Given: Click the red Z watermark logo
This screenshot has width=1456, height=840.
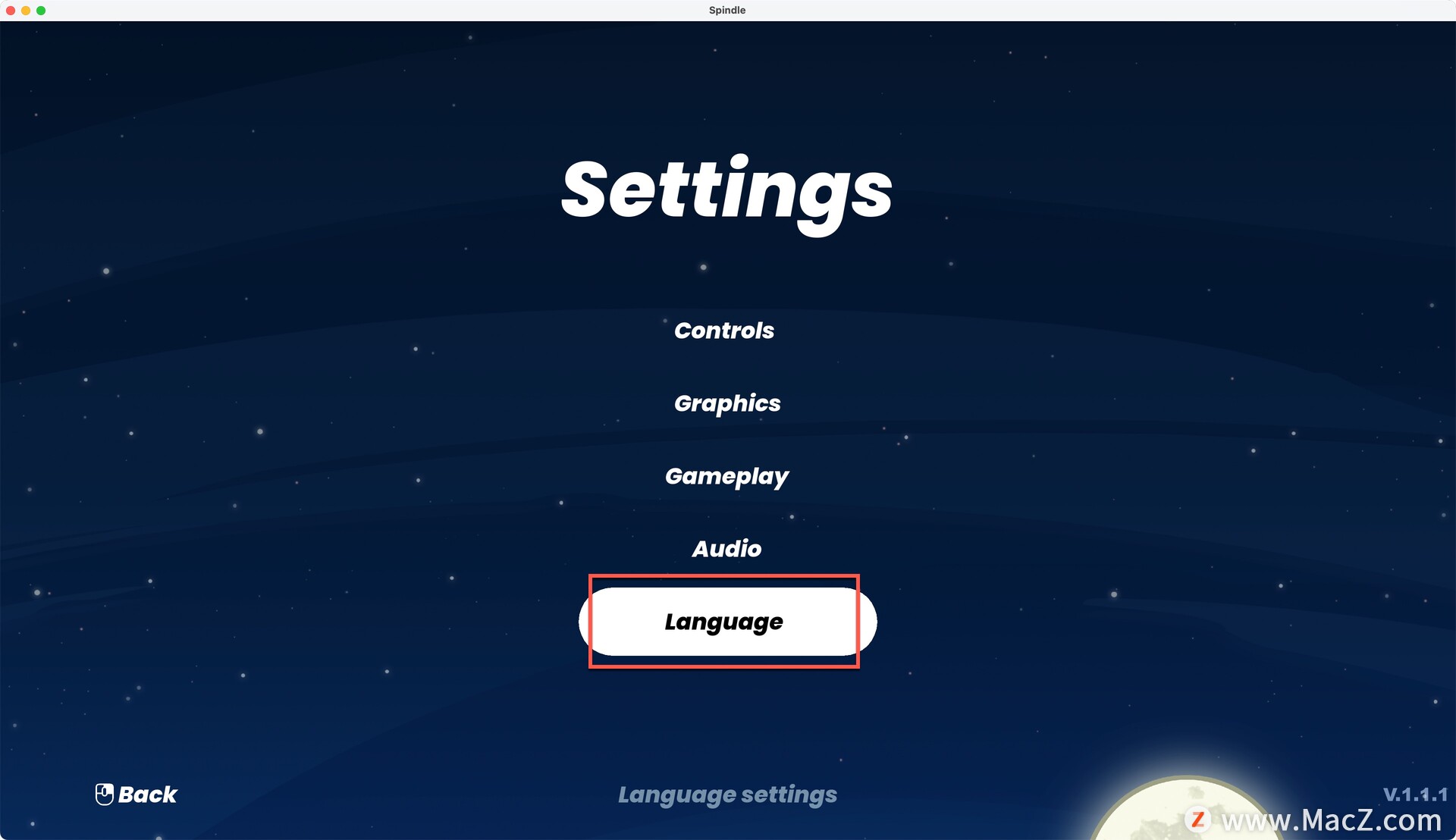Looking at the screenshot, I should (x=1197, y=820).
